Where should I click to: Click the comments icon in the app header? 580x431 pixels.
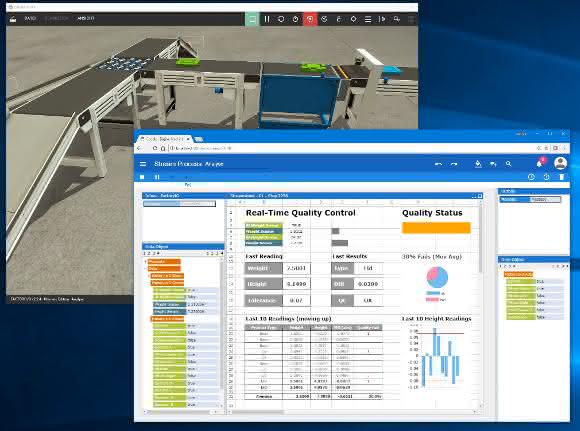pyautogui.click(x=493, y=164)
